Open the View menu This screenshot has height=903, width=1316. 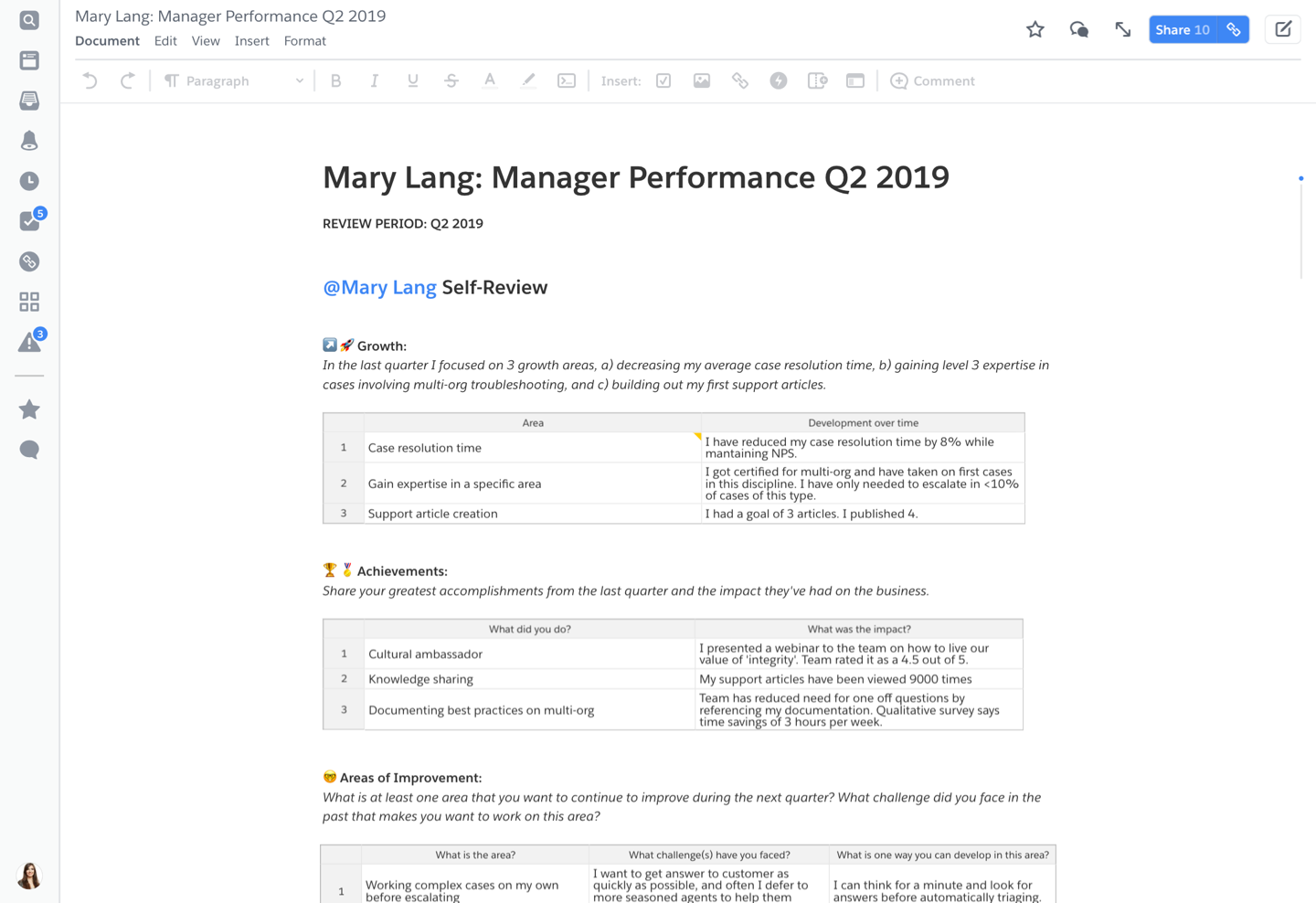tap(206, 41)
